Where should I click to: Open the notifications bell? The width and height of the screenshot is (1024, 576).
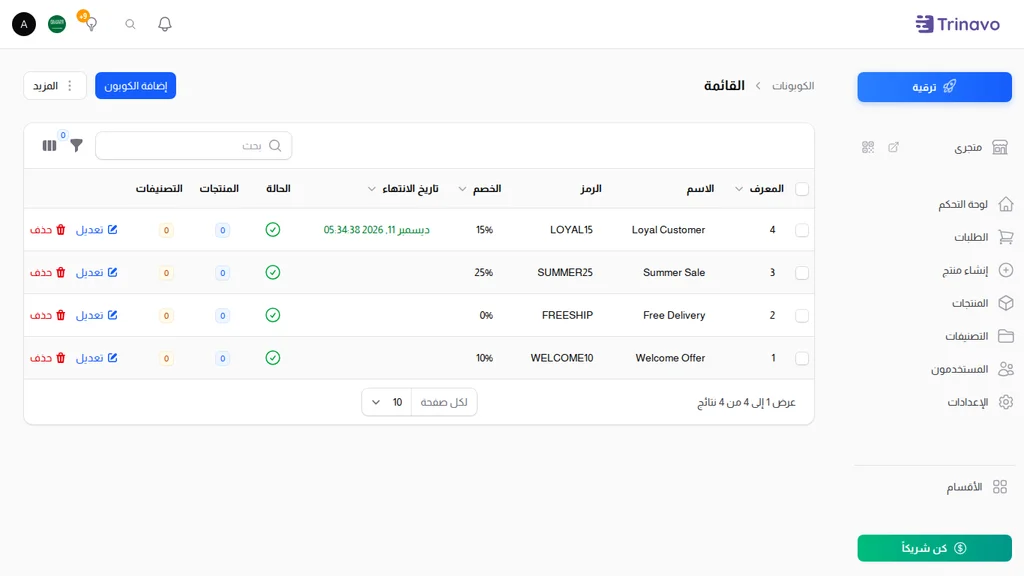click(165, 24)
